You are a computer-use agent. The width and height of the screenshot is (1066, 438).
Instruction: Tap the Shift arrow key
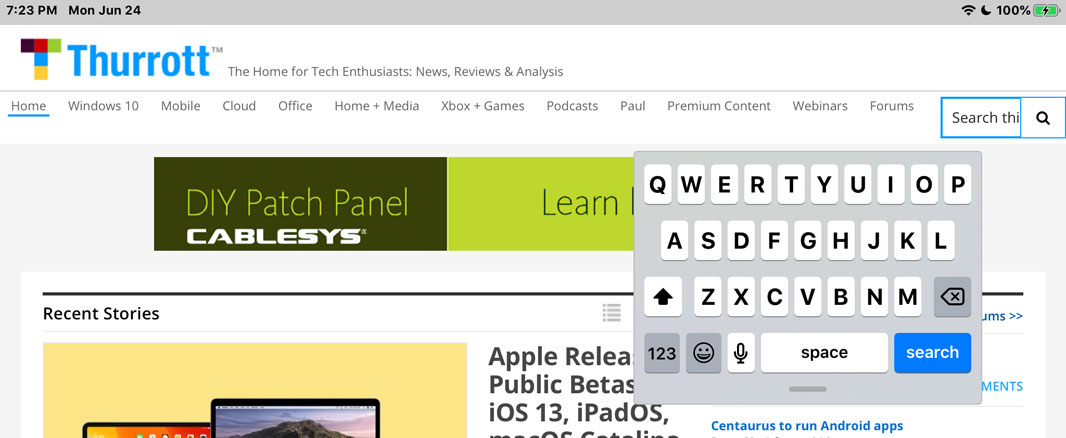663,297
